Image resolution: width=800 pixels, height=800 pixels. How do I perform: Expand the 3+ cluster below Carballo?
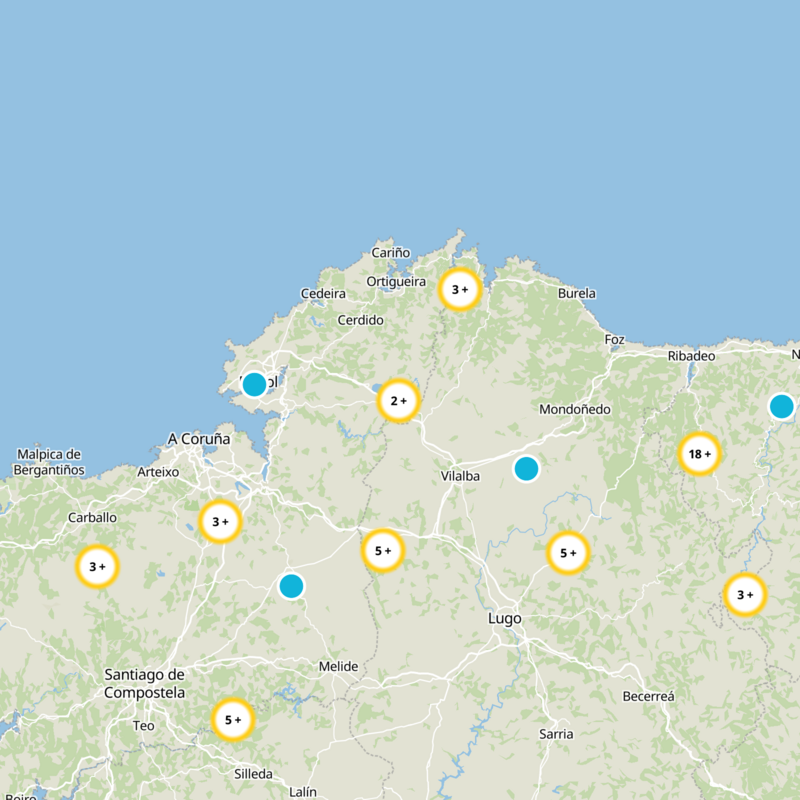point(97,567)
